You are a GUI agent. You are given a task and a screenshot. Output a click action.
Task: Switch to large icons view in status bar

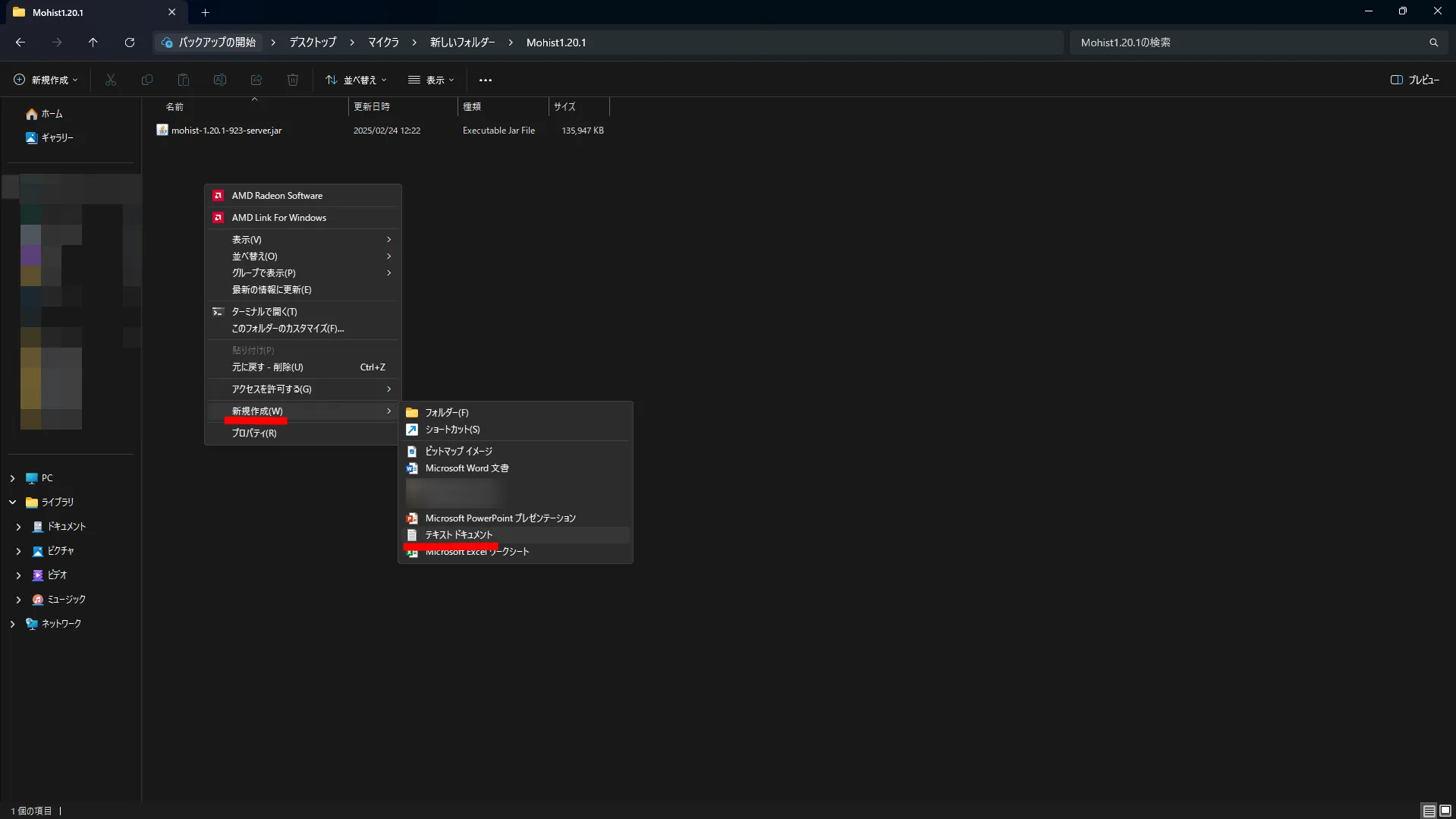click(1445, 811)
